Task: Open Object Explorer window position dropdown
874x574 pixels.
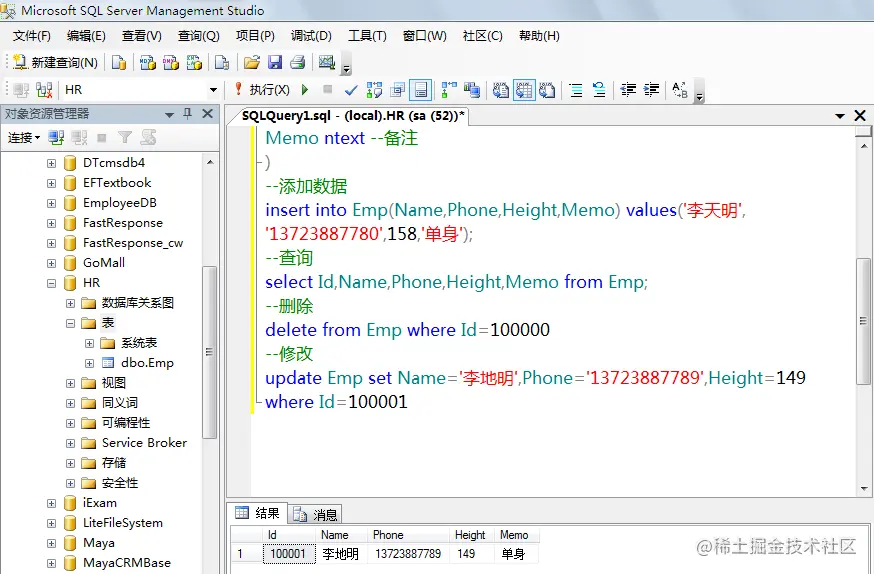Action: (x=169, y=115)
